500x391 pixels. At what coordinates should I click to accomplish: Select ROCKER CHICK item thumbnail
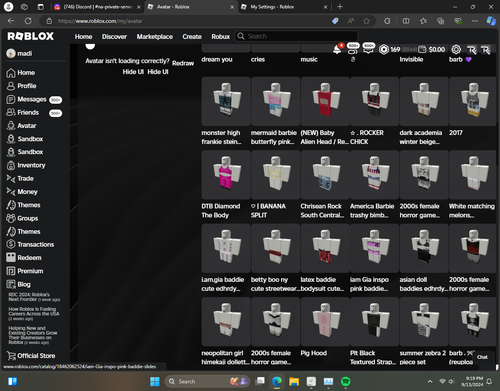374,101
